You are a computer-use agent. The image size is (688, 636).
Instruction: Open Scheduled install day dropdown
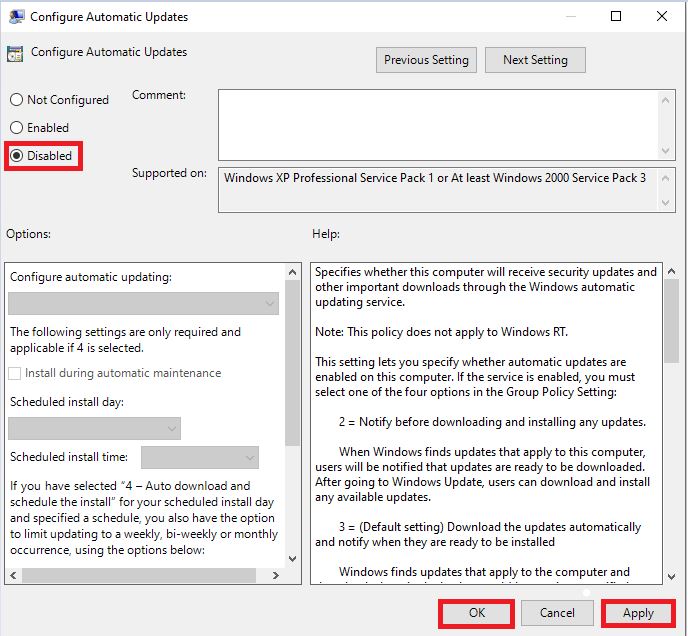point(94,428)
